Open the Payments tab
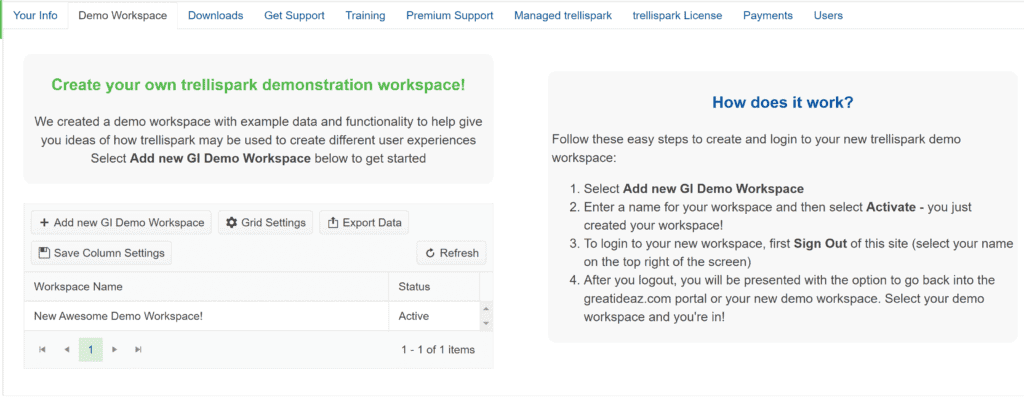This screenshot has width=1024, height=405. pyautogui.click(x=768, y=15)
